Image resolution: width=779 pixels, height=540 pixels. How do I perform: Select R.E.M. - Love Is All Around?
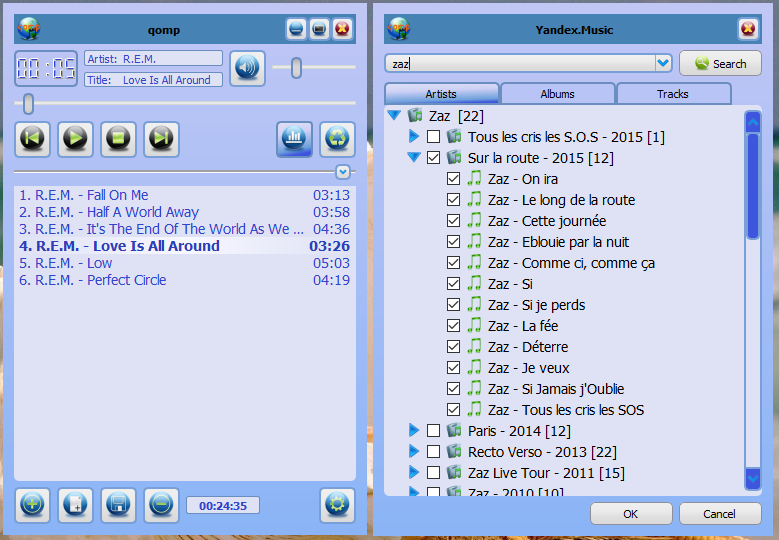tap(184, 246)
